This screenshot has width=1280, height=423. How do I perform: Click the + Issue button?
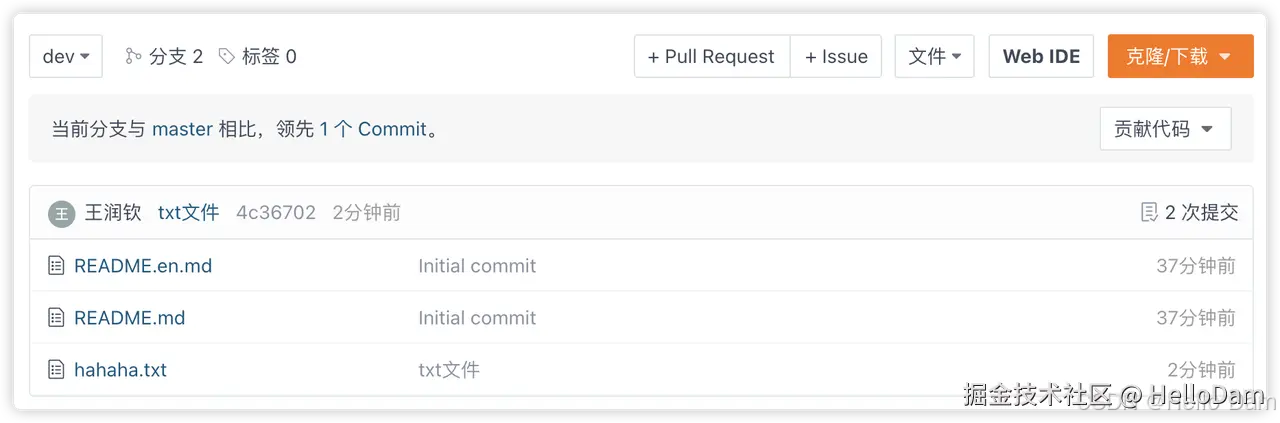click(836, 56)
